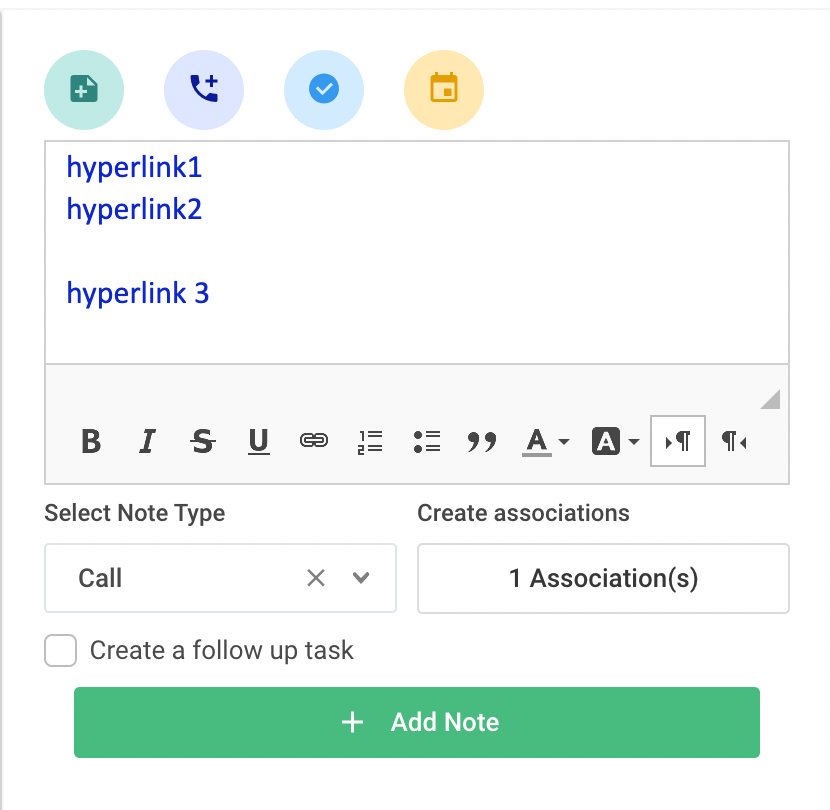
Task: Enable the Create a follow up task checkbox
Action: (x=60, y=650)
